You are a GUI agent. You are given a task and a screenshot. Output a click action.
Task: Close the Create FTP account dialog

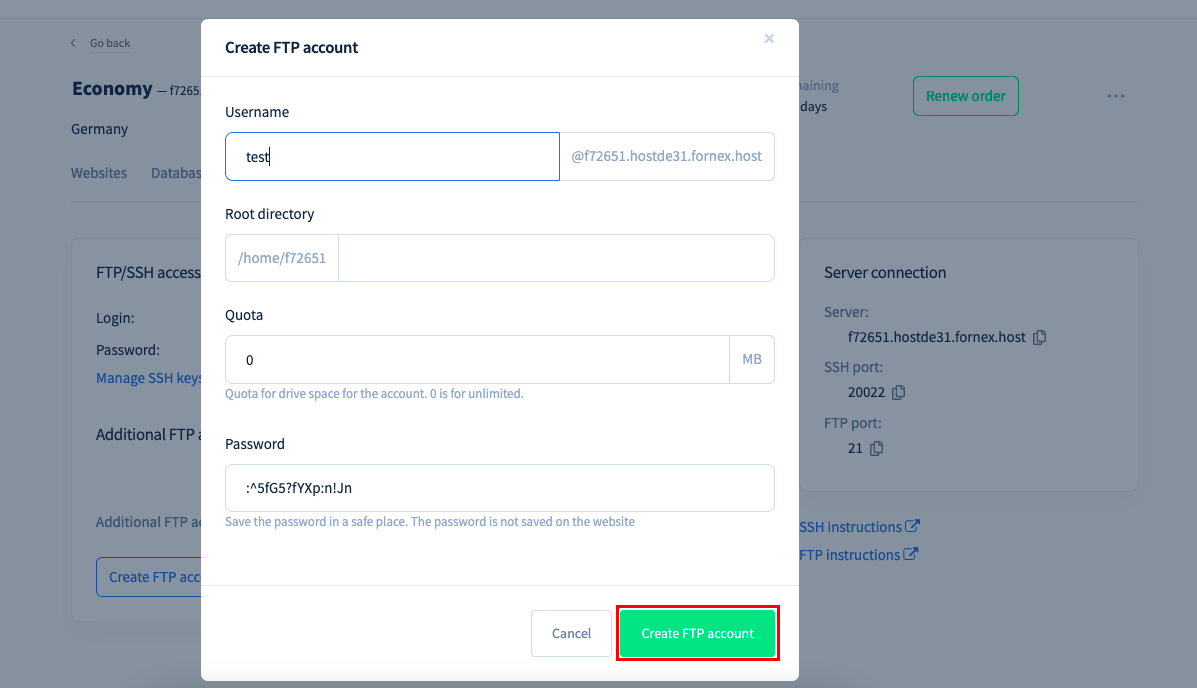pyautogui.click(x=769, y=38)
